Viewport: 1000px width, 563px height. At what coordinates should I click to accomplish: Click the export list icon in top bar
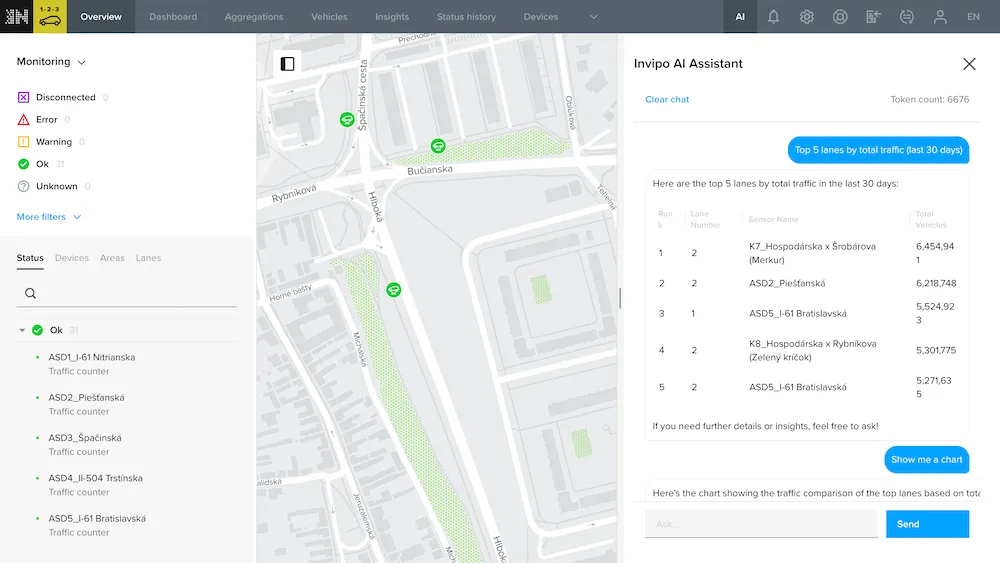pyautogui.click(x=873, y=17)
